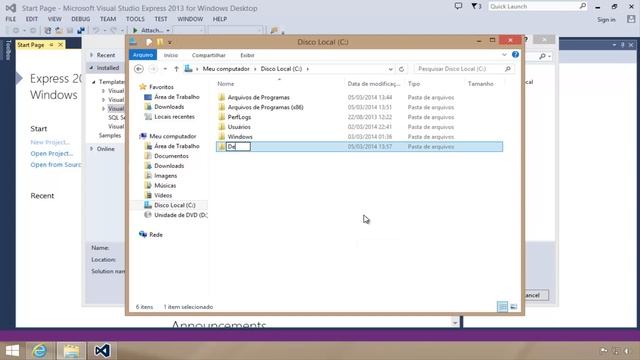Open the HELP menu in Visual Studio
This screenshot has width=640, height=360.
(x=220, y=19)
